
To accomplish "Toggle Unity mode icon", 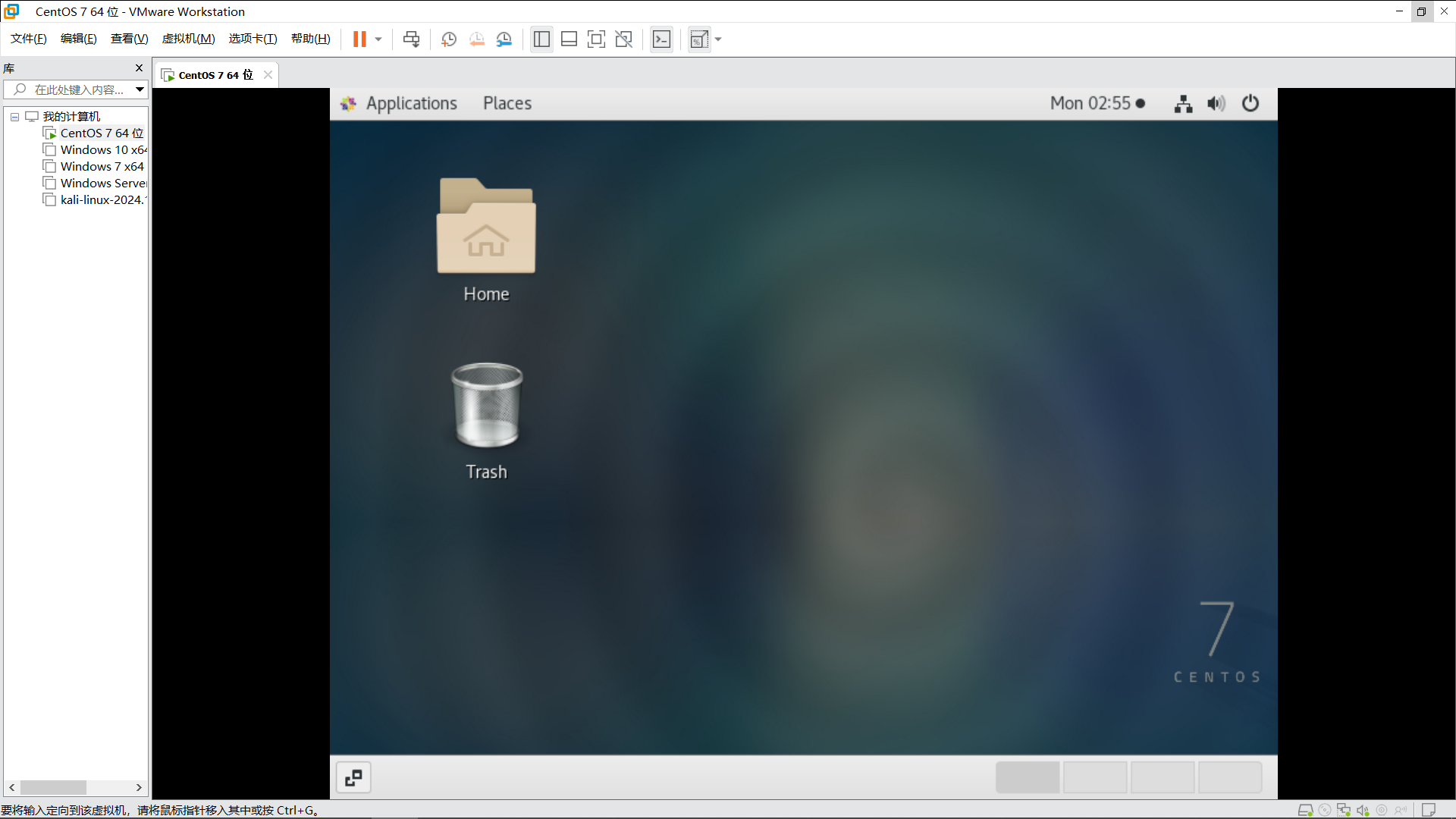I will tap(623, 39).
